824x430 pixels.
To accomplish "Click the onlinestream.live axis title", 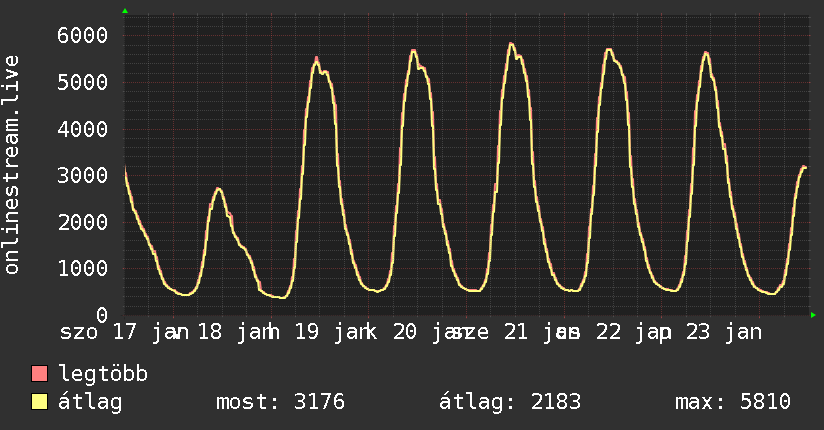I will 12,165.
